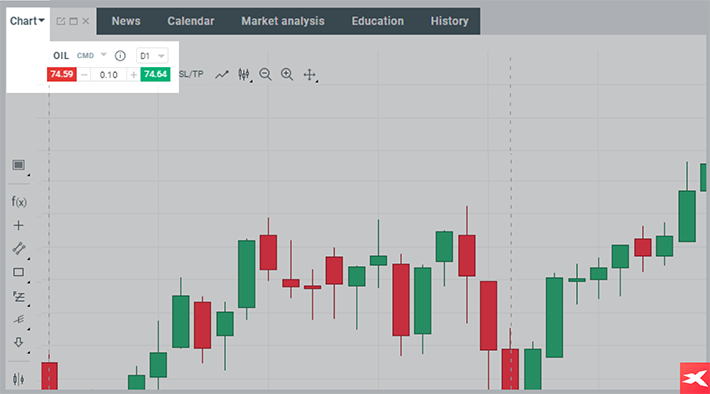Show the History tab

tap(449, 21)
